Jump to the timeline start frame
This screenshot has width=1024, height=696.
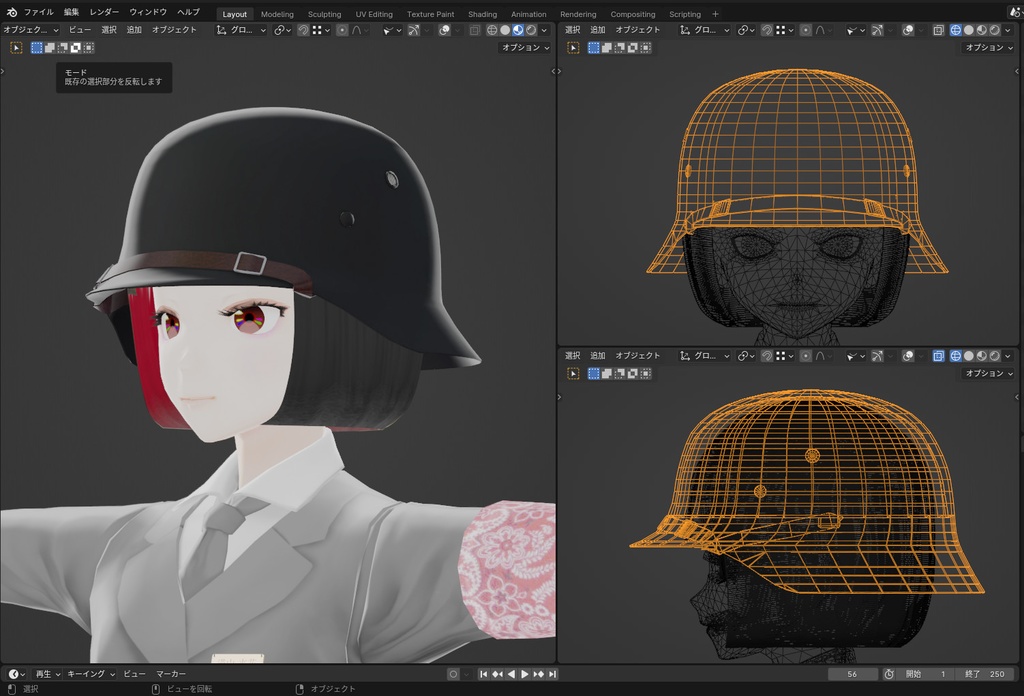(x=483, y=674)
